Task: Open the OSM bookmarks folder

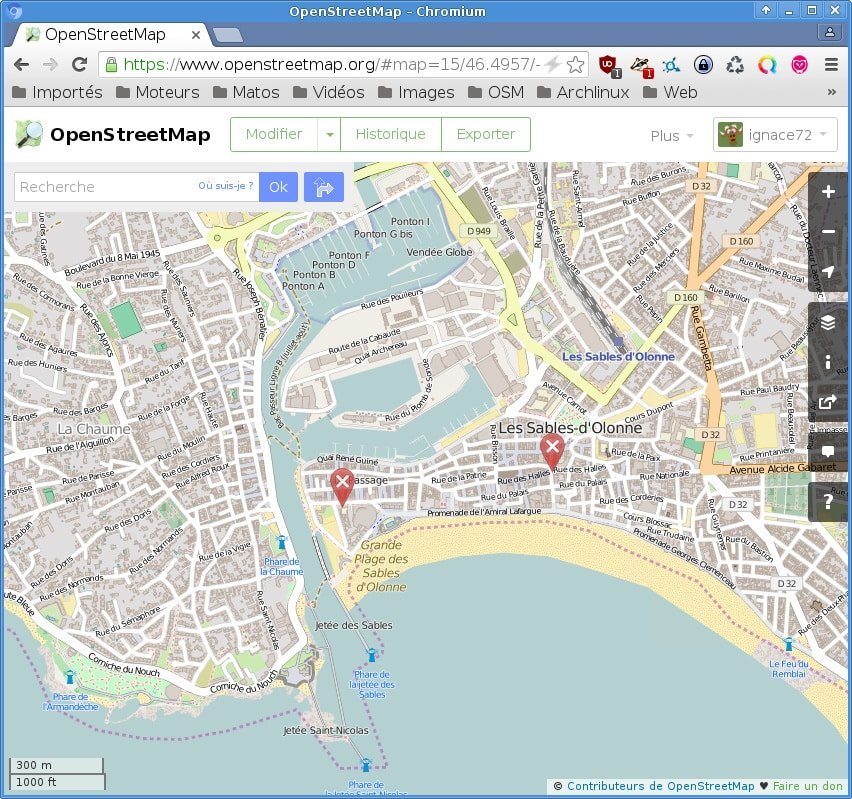Action: pos(499,92)
